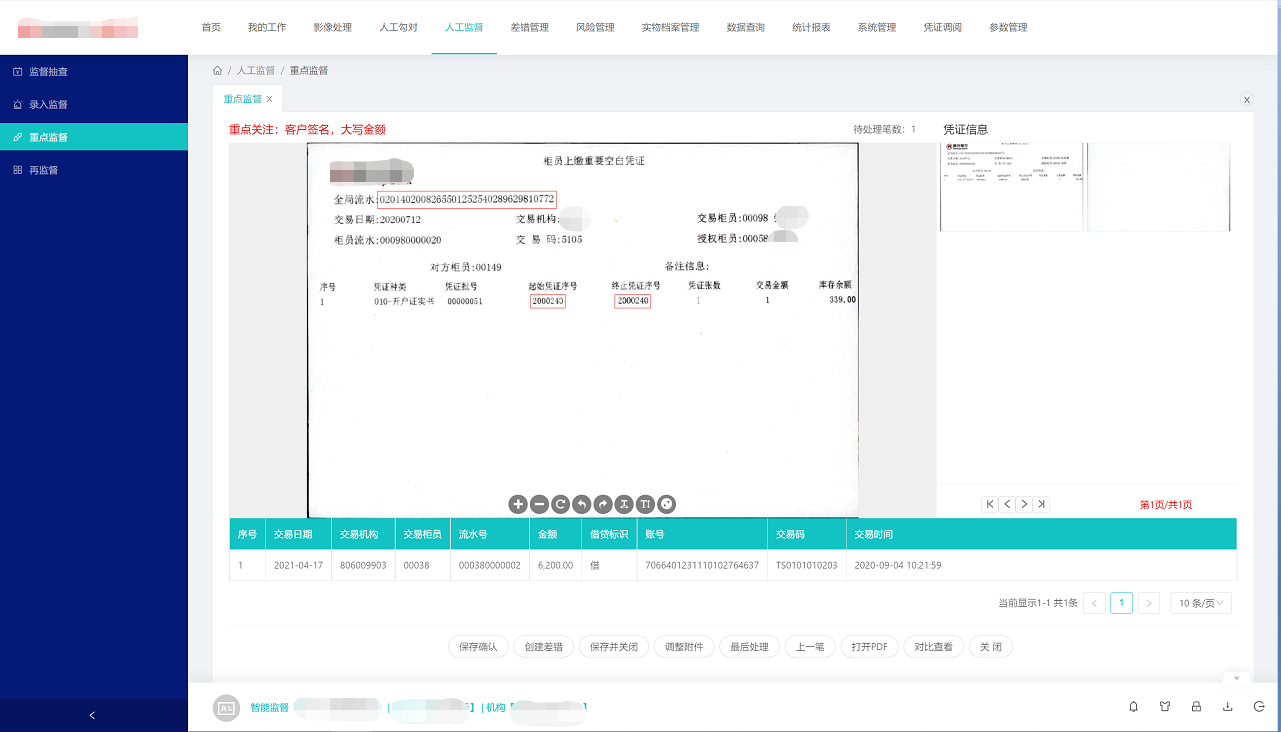The width and height of the screenshot is (1281, 732).
Task: Click the 保存确认 button
Action: 478,647
